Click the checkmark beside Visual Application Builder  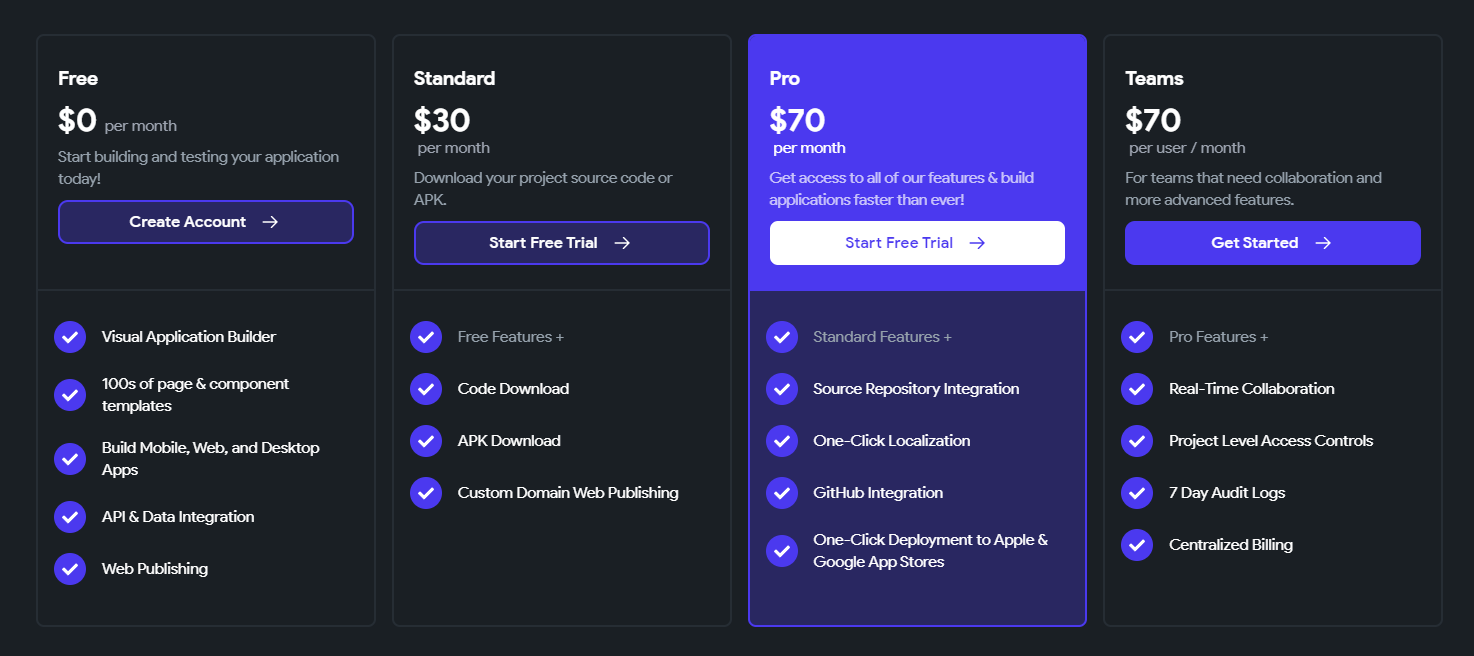pyautogui.click(x=70, y=337)
